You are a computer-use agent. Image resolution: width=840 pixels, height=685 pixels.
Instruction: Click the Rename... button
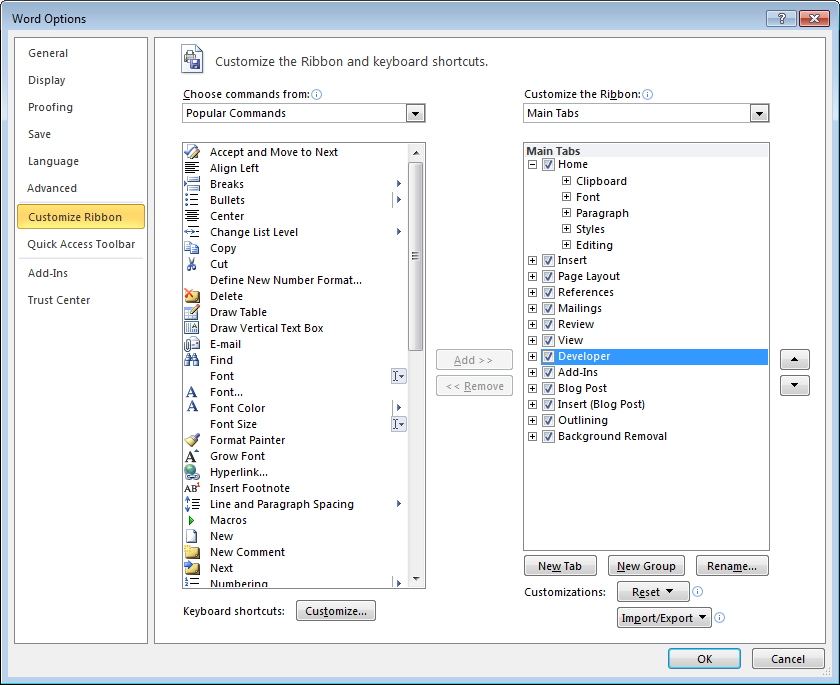pos(732,566)
